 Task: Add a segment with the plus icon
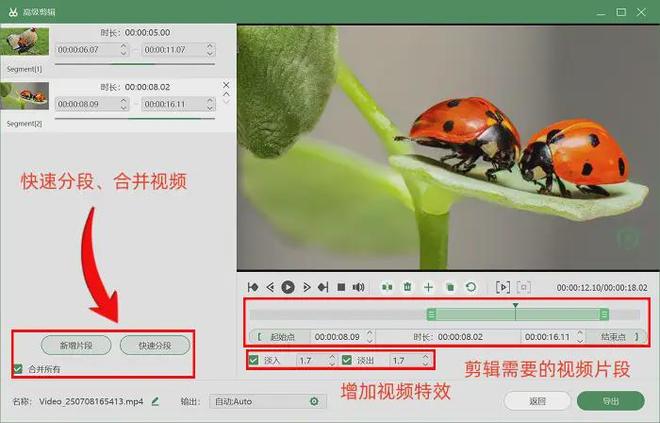click(428, 287)
